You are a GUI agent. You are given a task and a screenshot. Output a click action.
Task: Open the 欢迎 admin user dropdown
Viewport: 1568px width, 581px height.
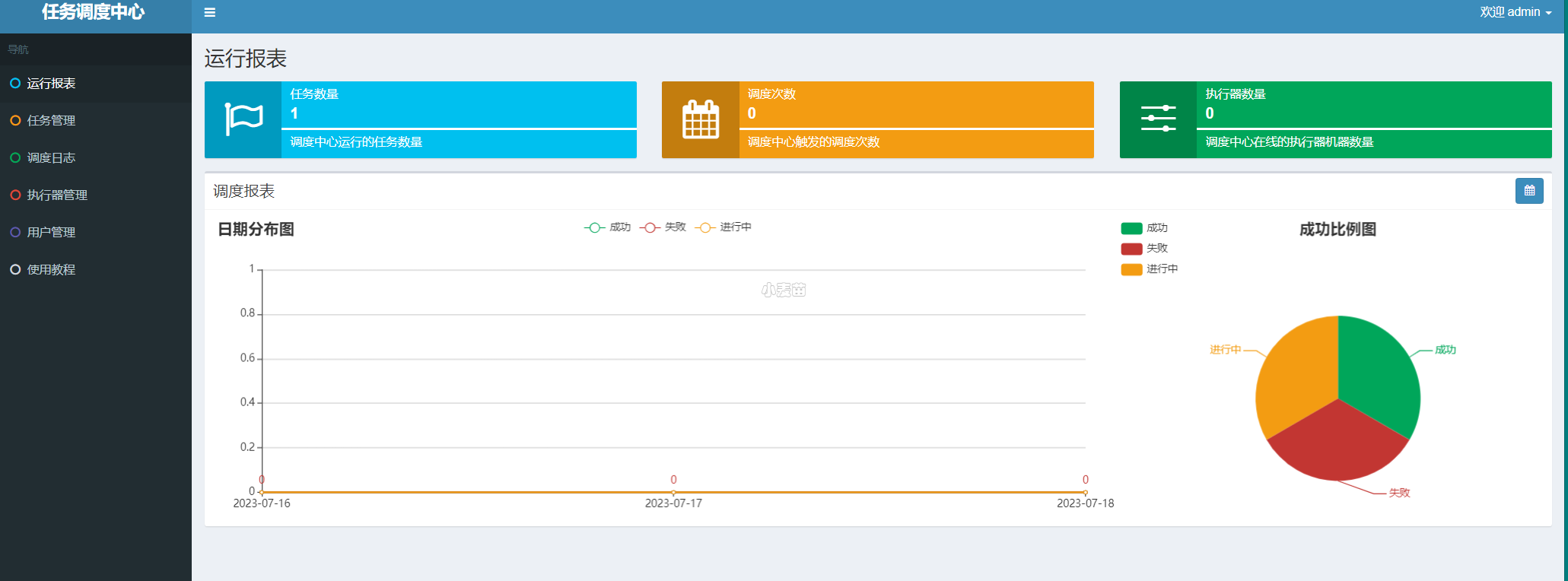pos(1516,12)
